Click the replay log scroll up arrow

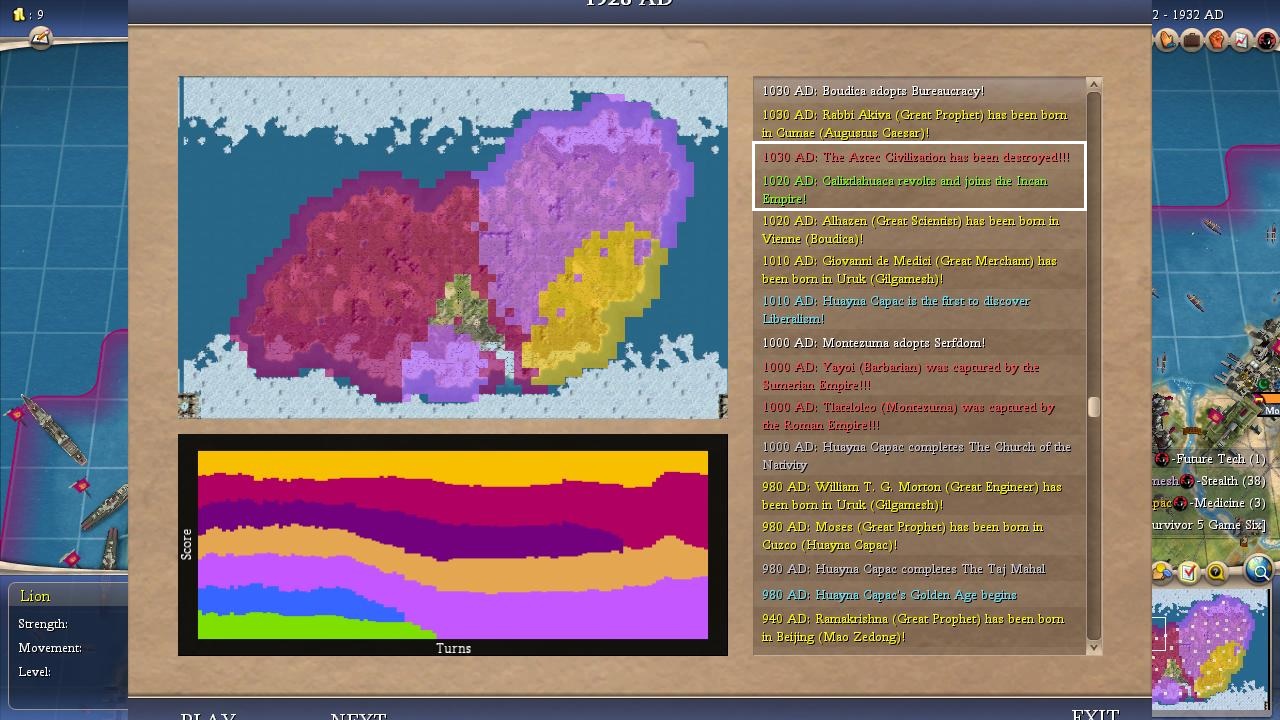[x=1094, y=85]
